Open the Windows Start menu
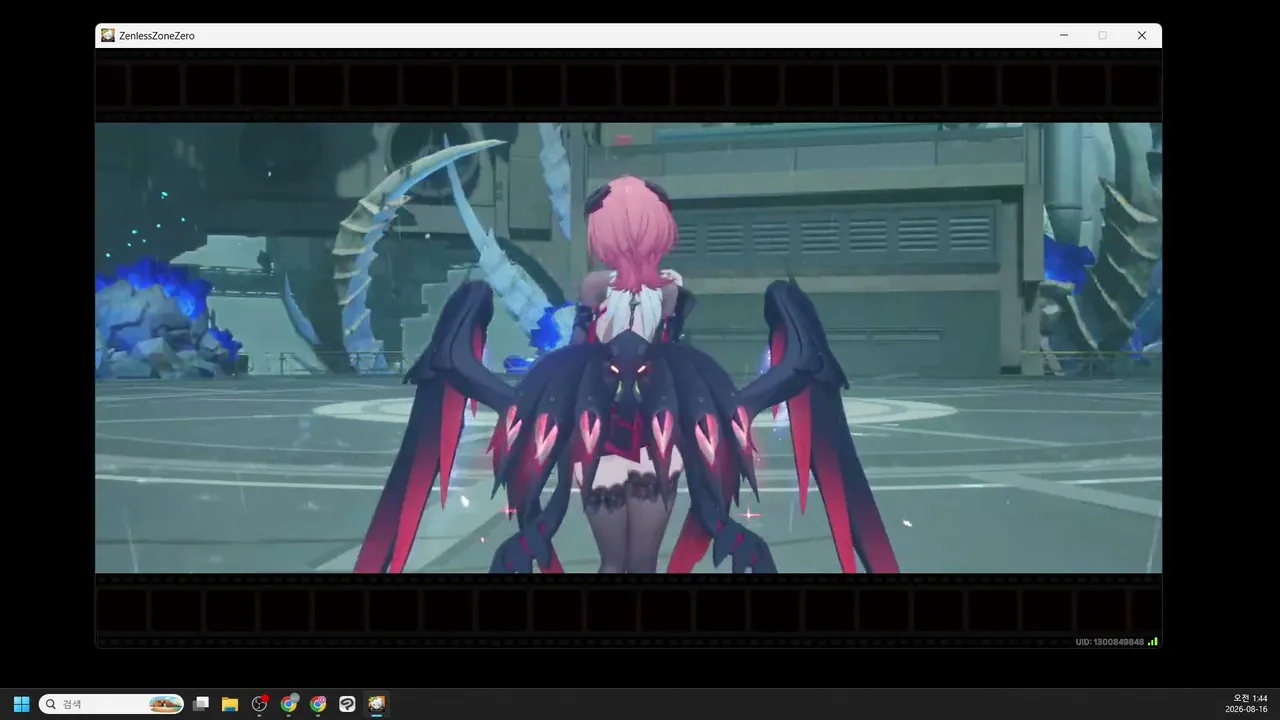 point(21,704)
